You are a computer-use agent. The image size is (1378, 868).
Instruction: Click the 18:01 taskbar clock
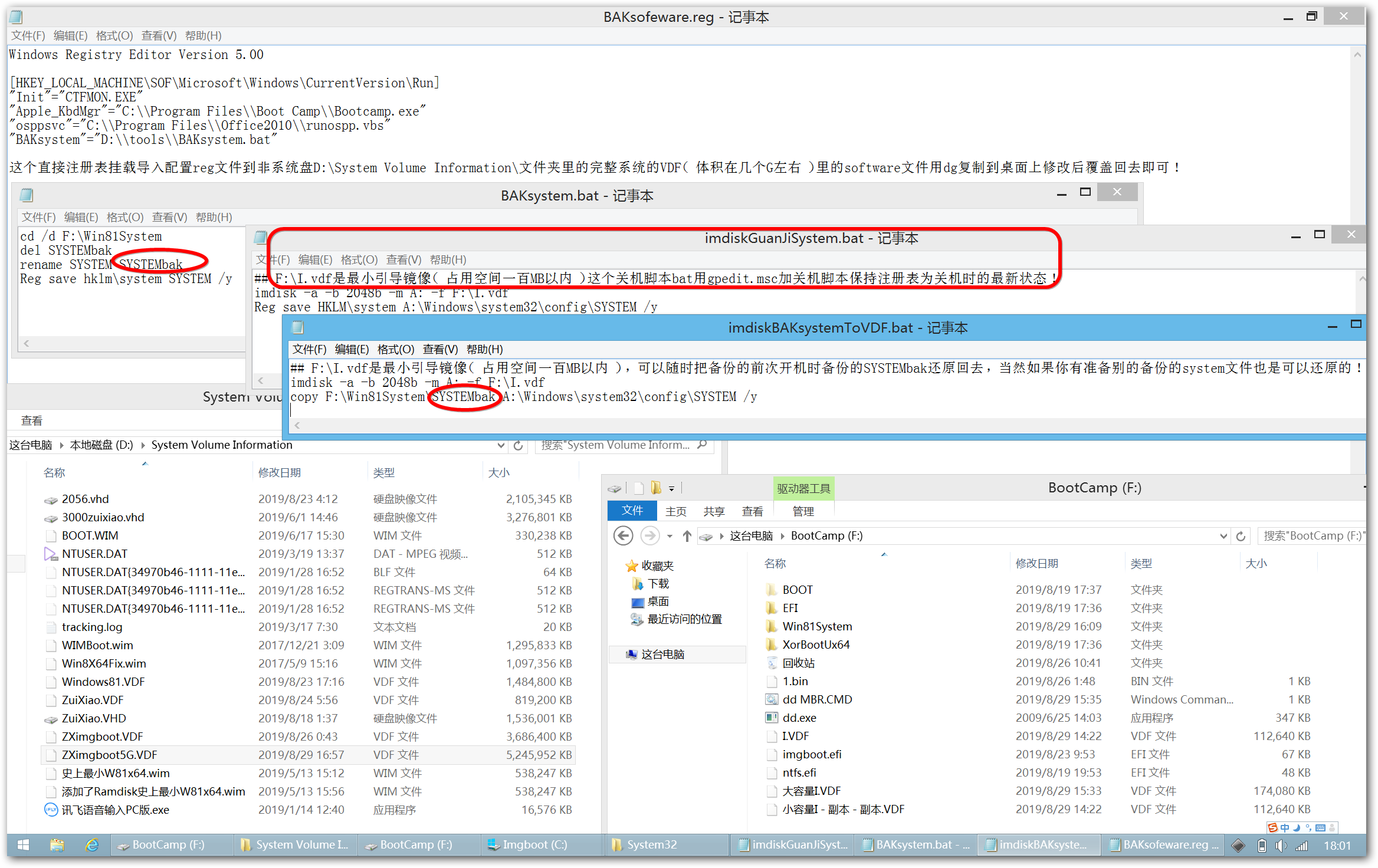pos(1337,846)
